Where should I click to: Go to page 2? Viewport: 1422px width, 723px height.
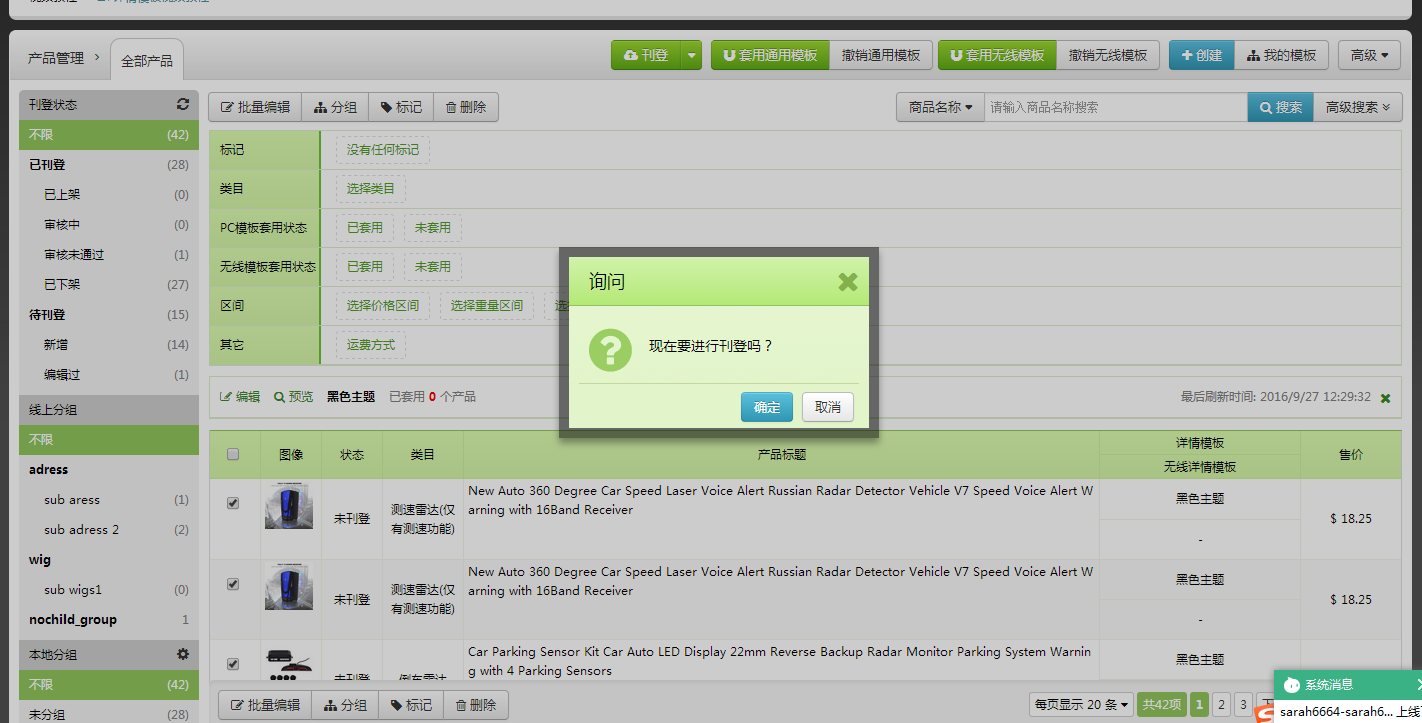1221,705
